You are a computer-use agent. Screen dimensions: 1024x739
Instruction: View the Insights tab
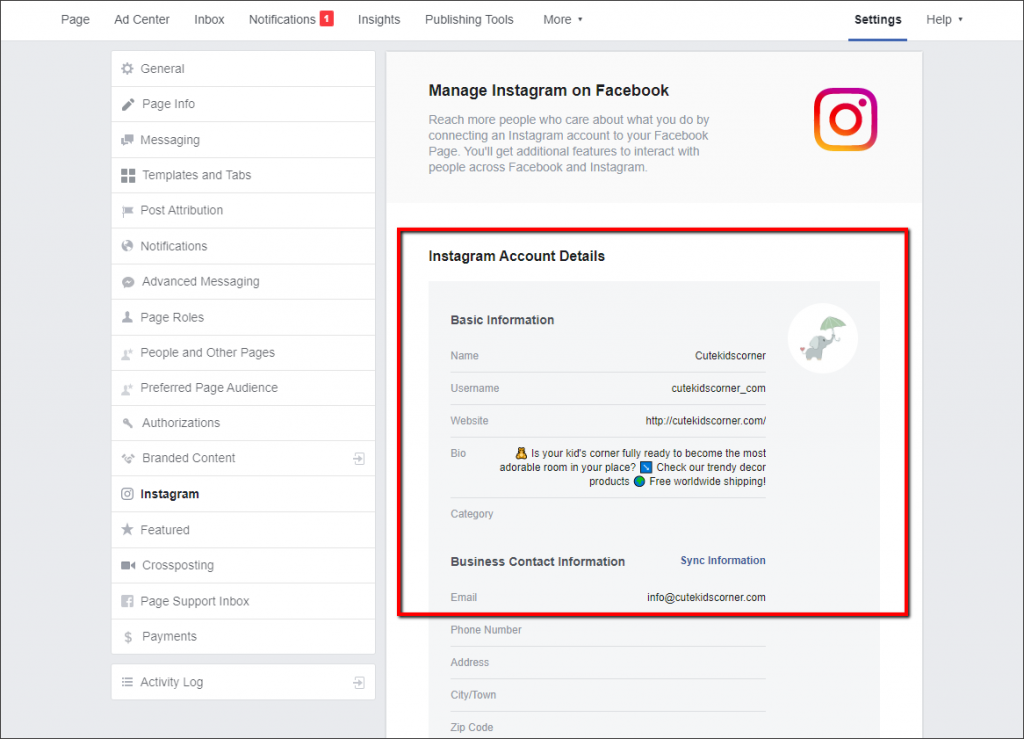(x=379, y=20)
